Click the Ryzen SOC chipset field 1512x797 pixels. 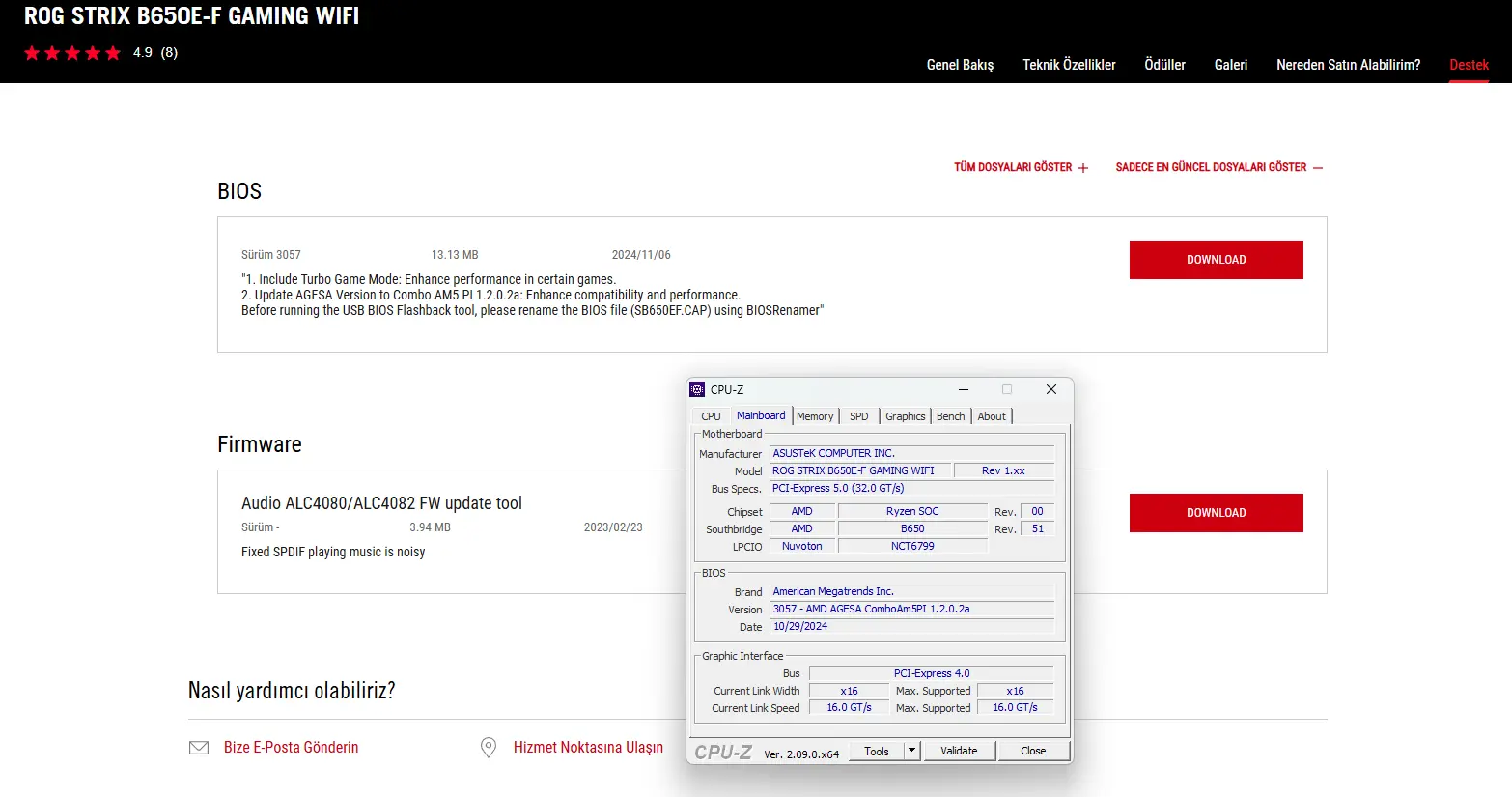click(912, 511)
